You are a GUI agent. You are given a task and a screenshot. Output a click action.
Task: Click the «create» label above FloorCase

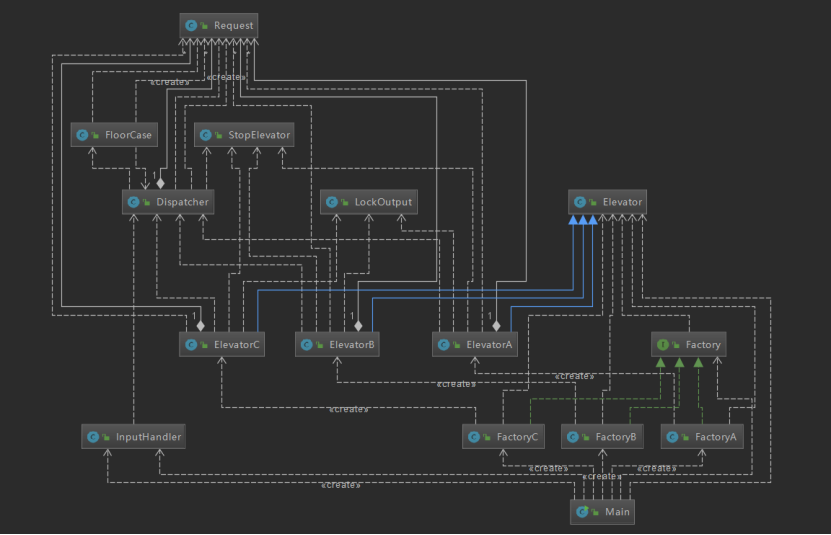click(170, 82)
